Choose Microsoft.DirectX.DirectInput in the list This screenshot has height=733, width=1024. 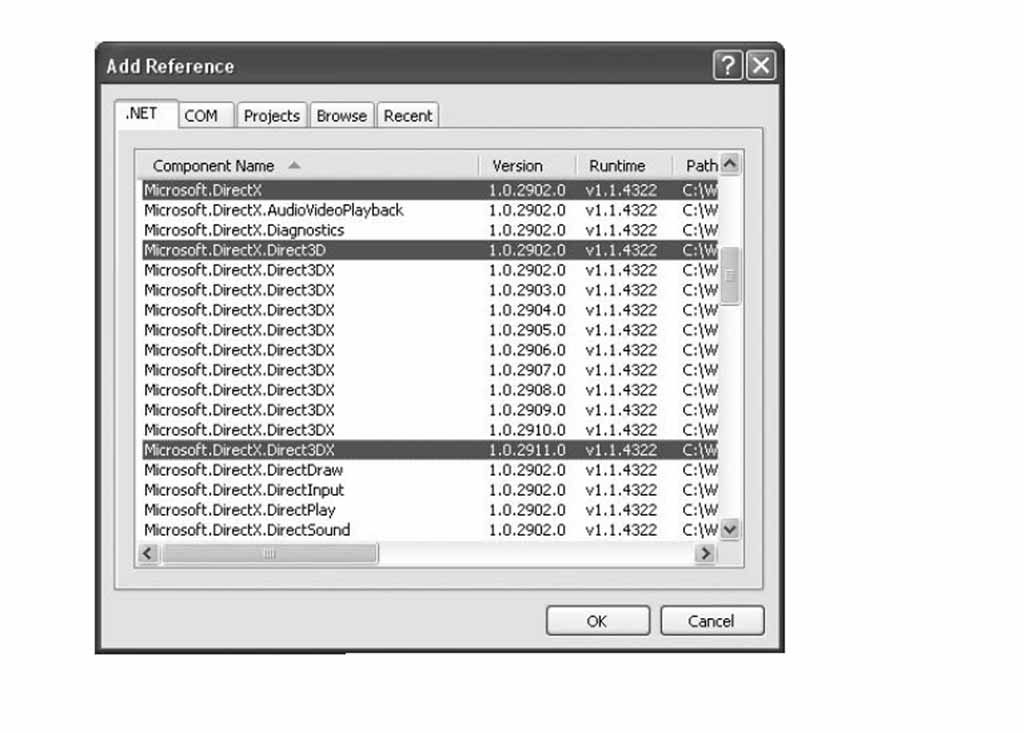pyautogui.click(x=430, y=490)
